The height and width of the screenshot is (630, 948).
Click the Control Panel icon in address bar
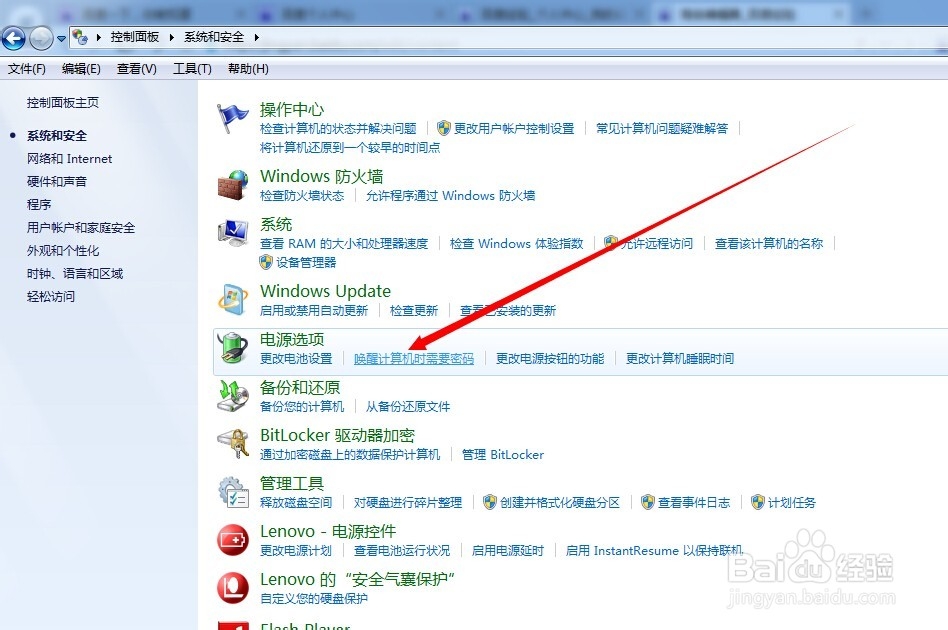[80, 37]
